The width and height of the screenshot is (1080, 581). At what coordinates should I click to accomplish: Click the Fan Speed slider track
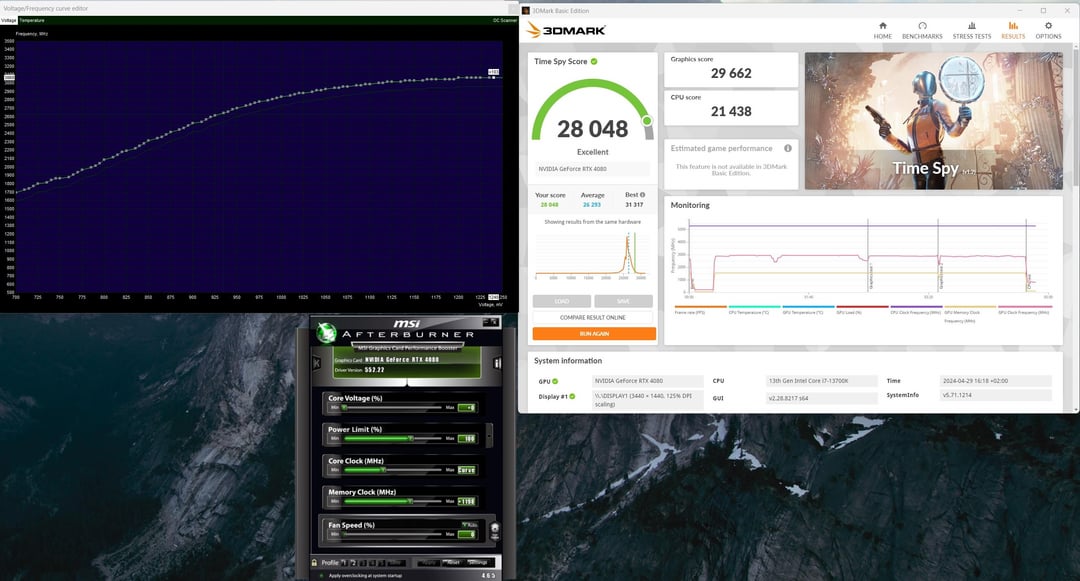(x=393, y=534)
